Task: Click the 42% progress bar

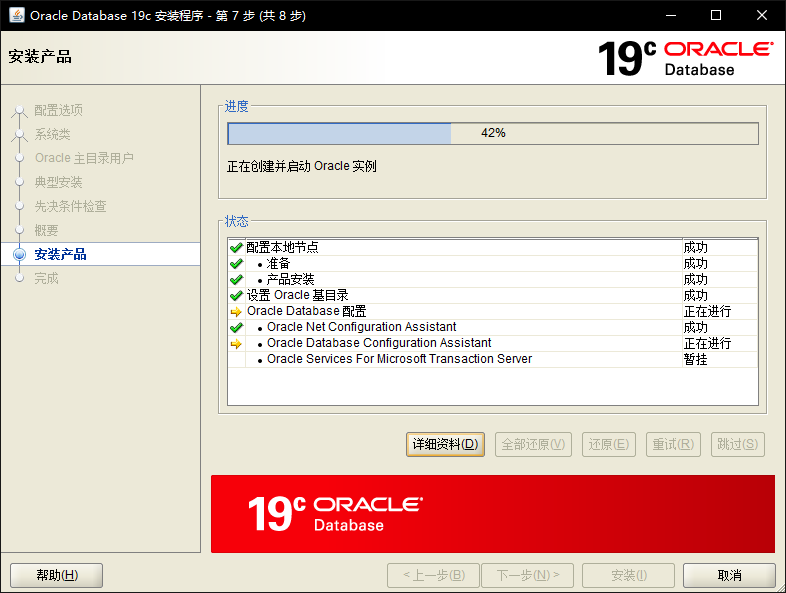Action: 493,133
